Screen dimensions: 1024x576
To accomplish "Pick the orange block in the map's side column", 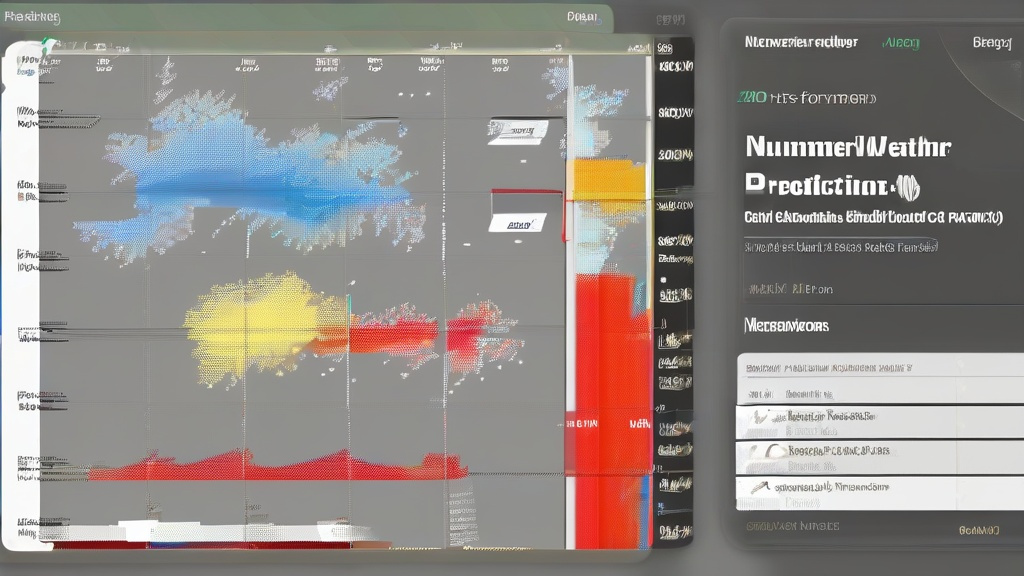I will [x=609, y=180].
